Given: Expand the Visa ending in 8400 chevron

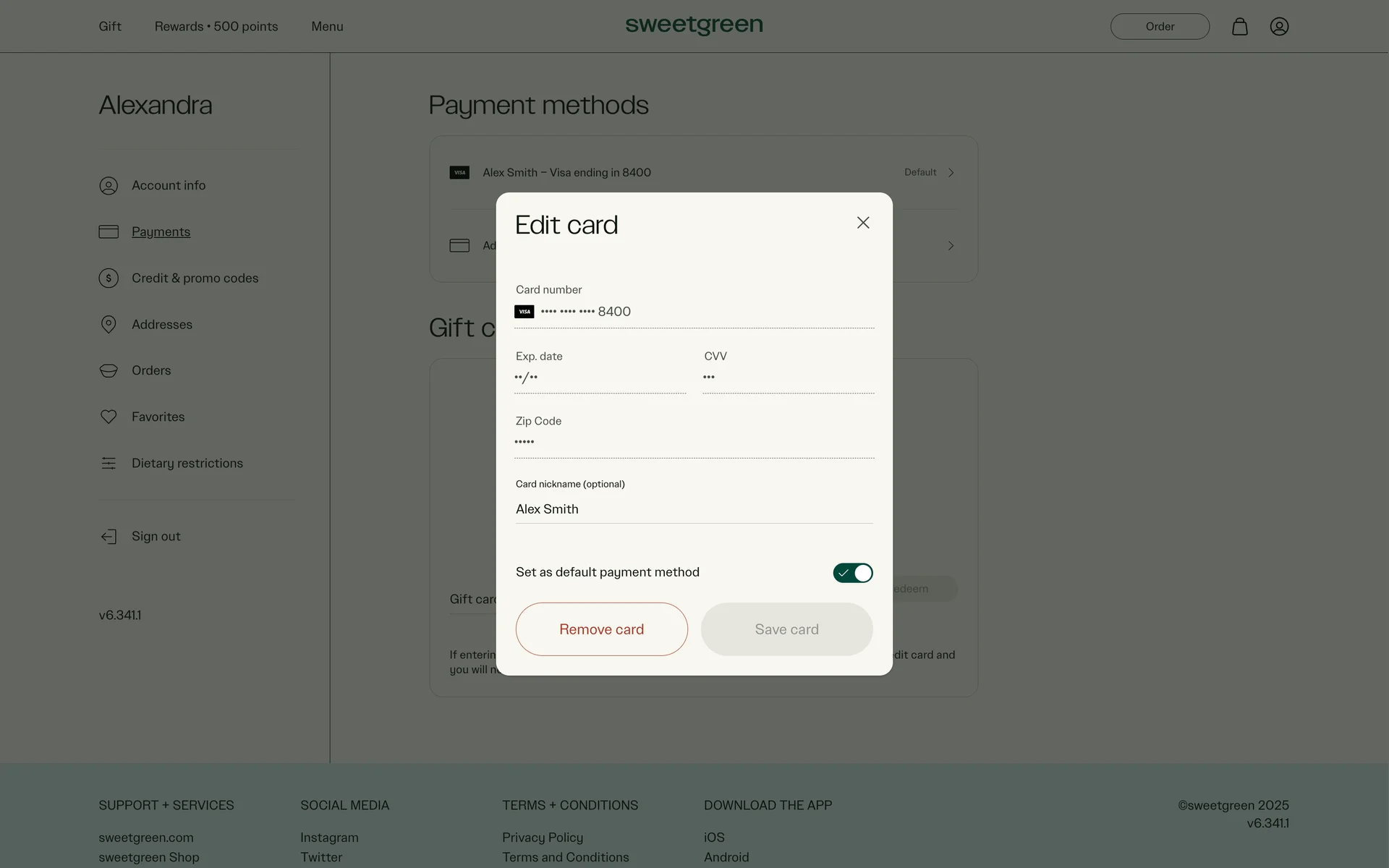Looking at the screenshot, I should click(x=951, y=173).
